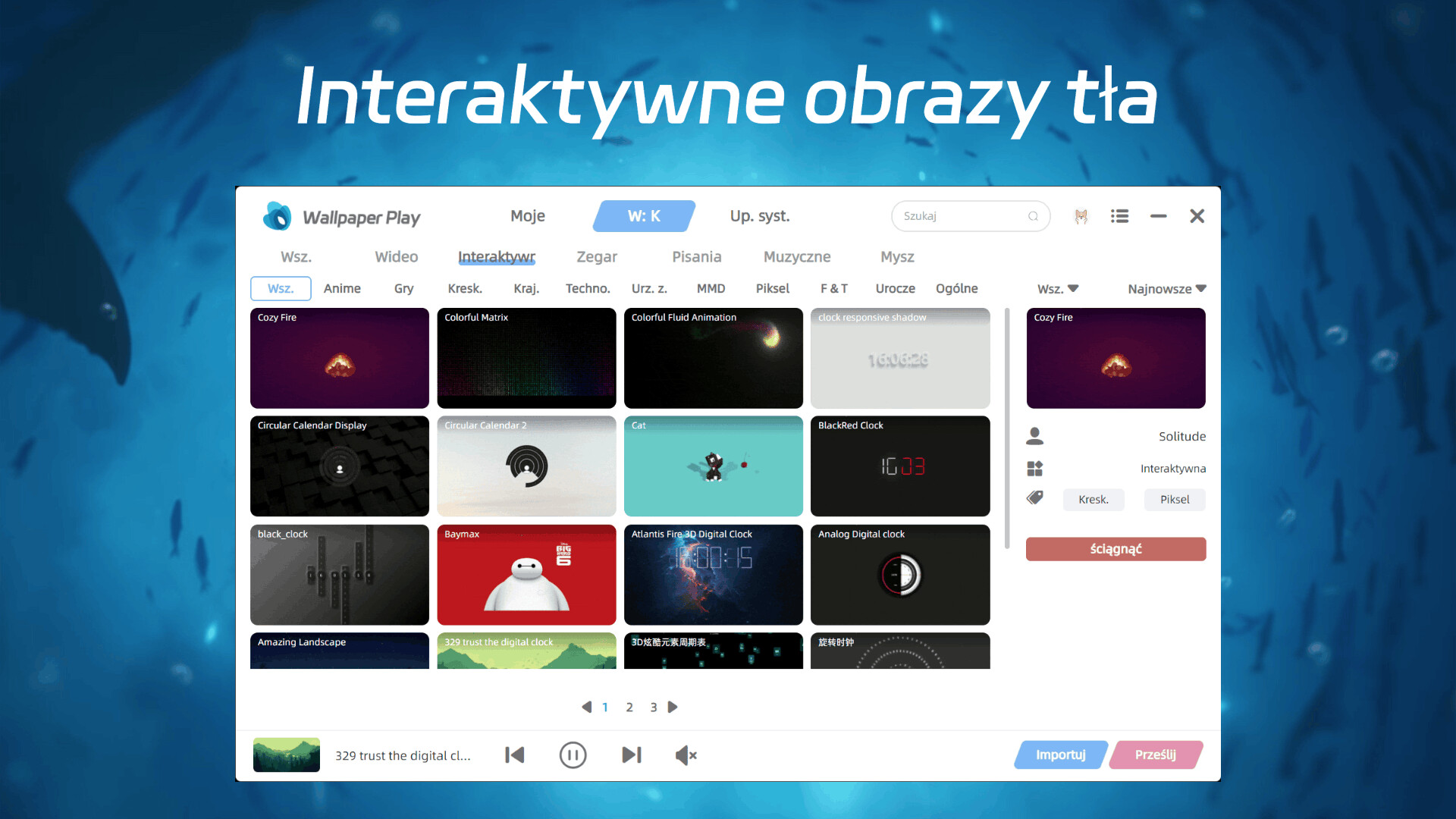Switch to the Zegar tab
The width and height of the screenshot is (1456, 819).
(597, 257)
